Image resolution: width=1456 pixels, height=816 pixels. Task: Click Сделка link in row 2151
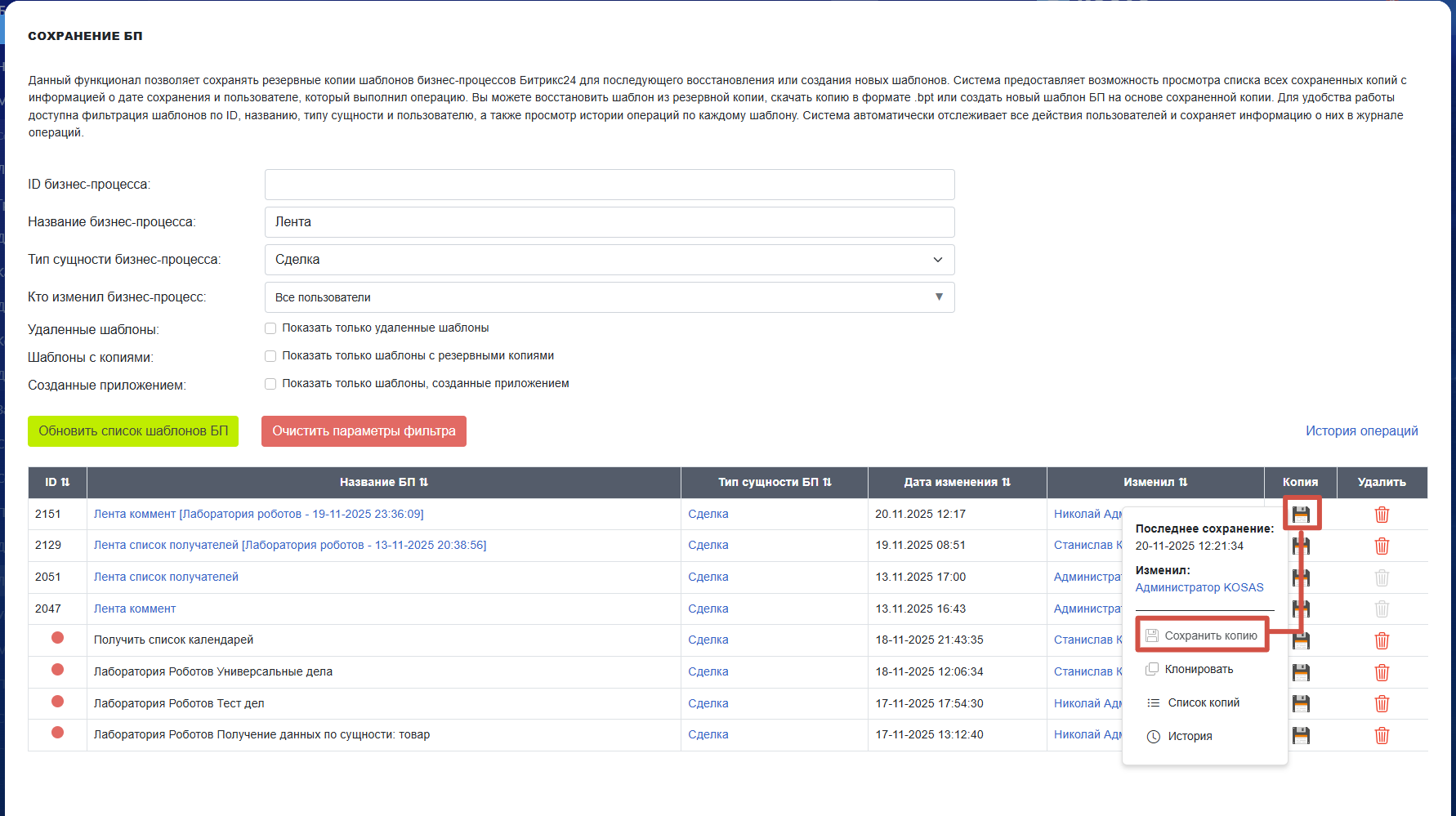(708, 514)
